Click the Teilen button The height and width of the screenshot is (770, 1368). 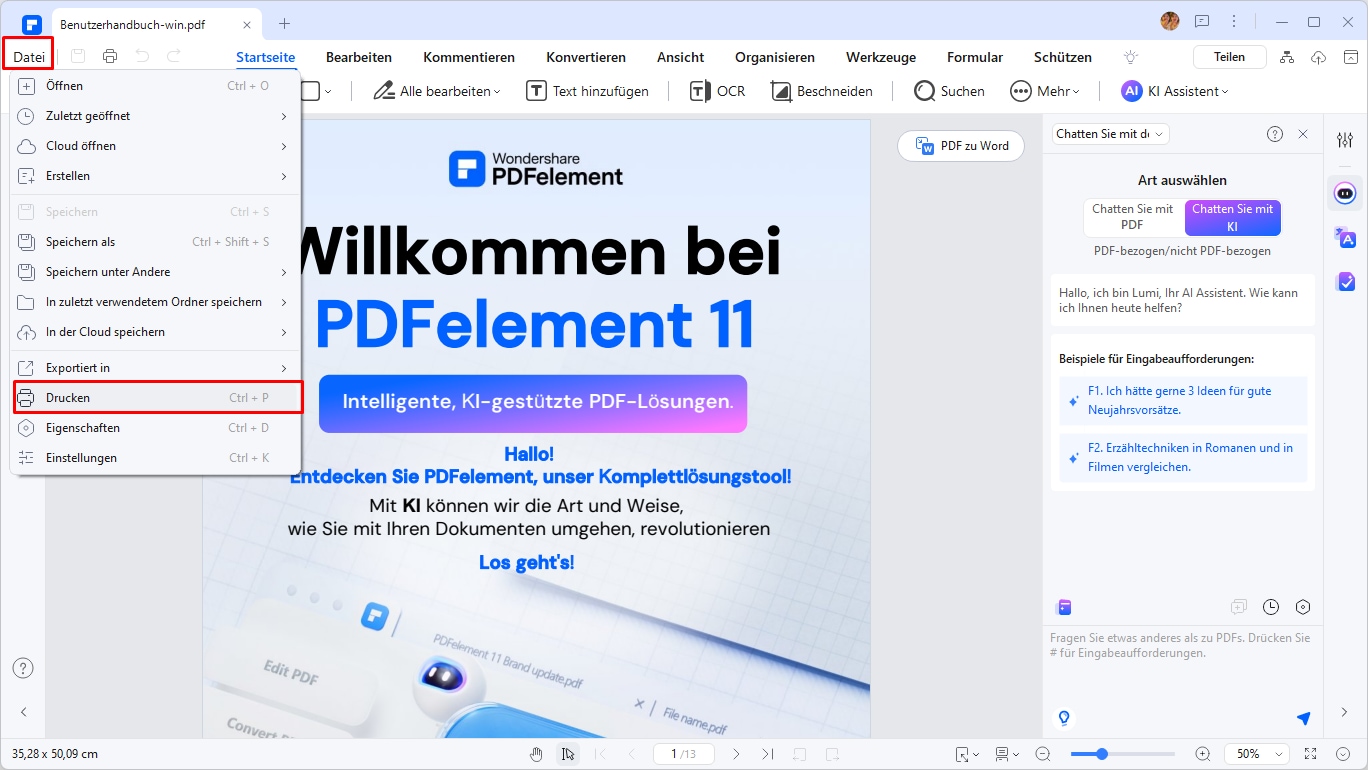pyautogui.click(x=1229, y=57)
